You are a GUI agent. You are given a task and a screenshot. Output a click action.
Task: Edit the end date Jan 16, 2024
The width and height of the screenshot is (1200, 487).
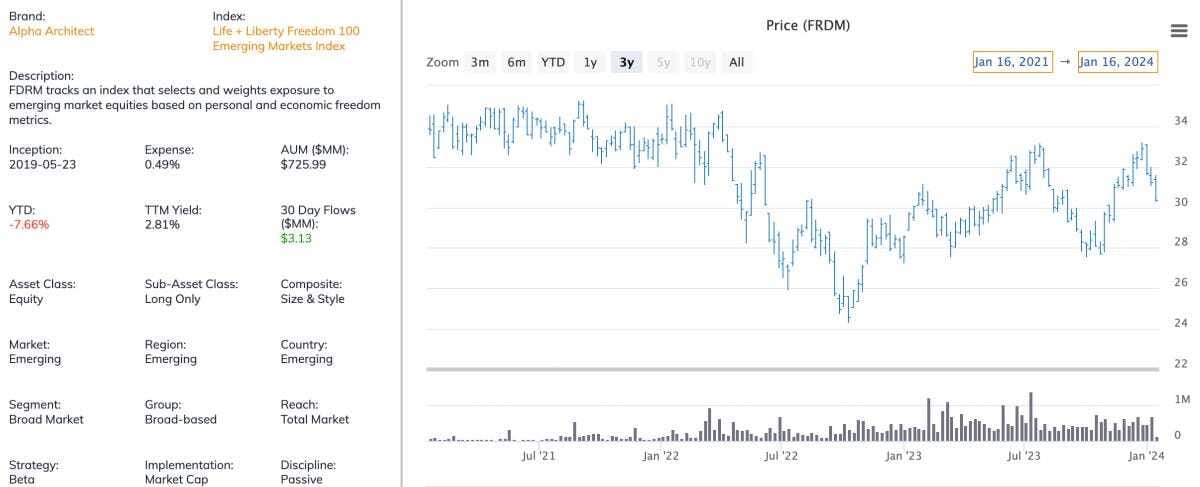(x=1117, y=62)
